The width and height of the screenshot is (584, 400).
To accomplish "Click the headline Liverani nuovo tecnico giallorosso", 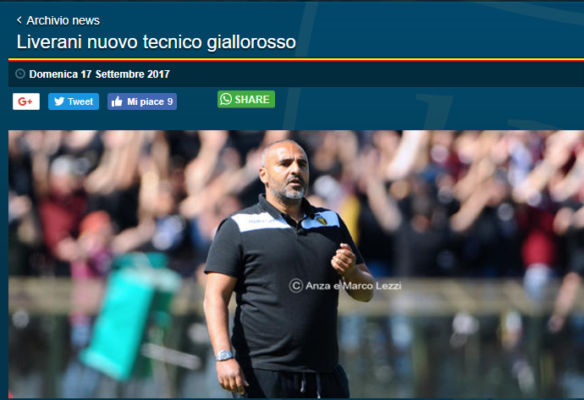I will pos(156,42).
